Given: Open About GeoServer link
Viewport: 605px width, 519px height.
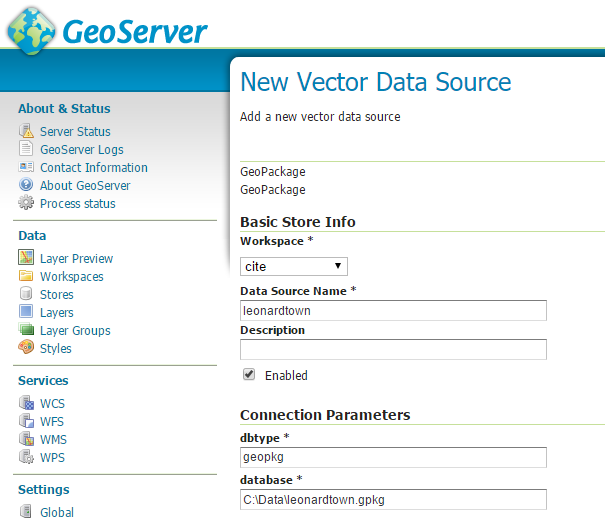Looking at the screenshot, I should pos(85,186).
